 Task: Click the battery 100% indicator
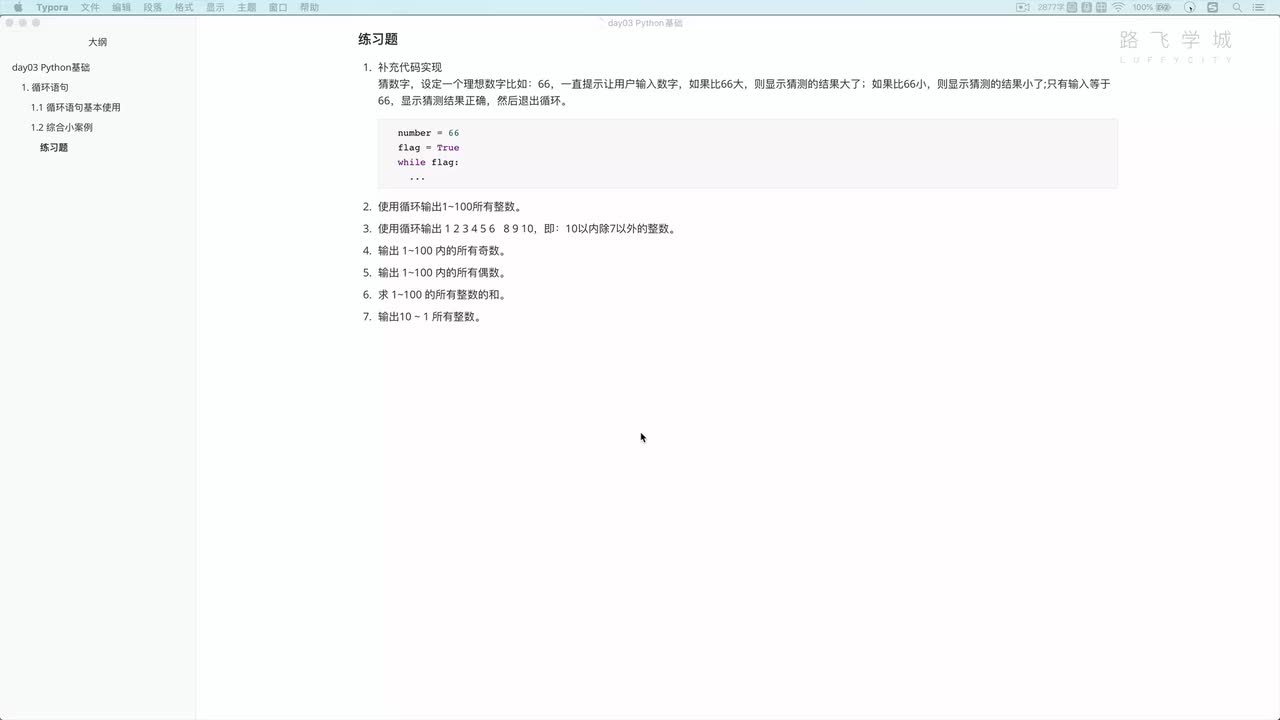click(1151, 7)
